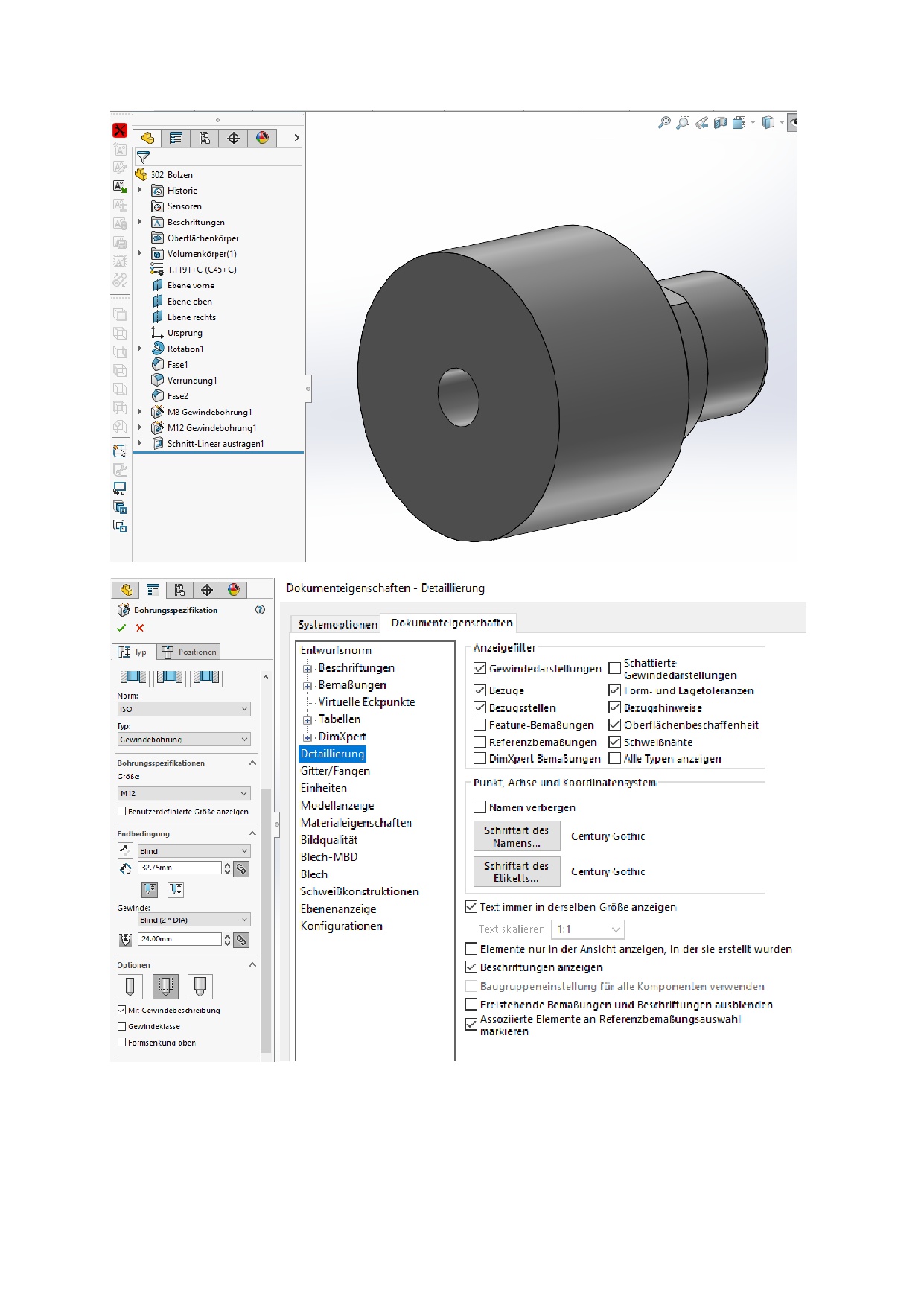Expand the Rotation1 feature
The image size is (924, 1307).
[x=140, y=349]
